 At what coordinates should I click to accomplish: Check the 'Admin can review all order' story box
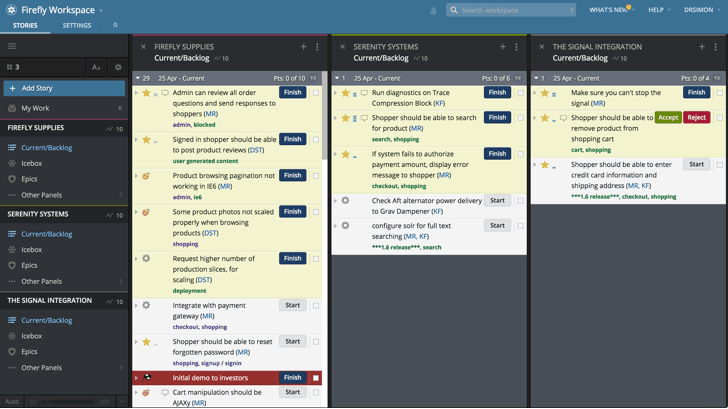click(316, 93)
